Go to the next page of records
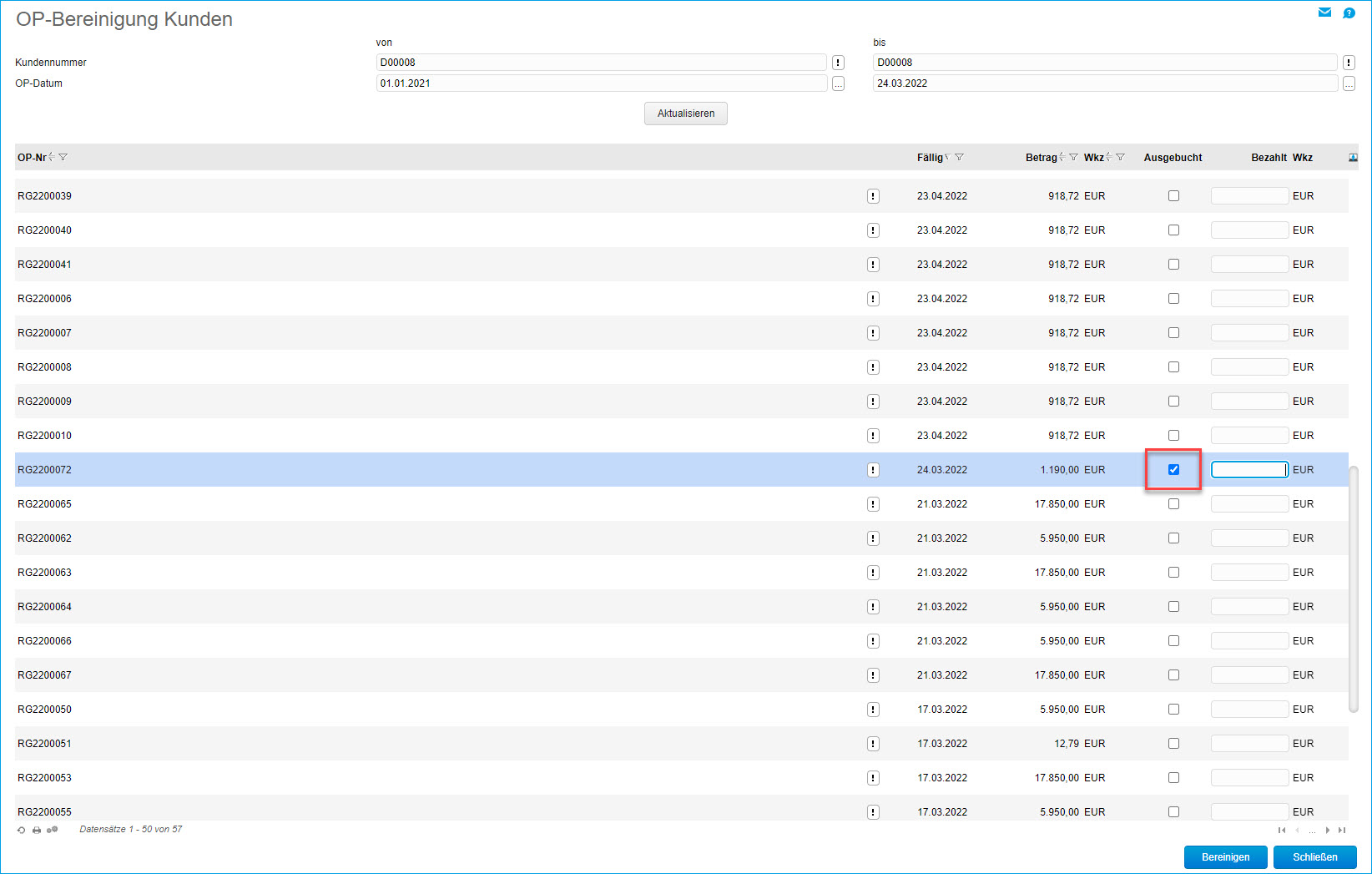 coord(1327,830)
